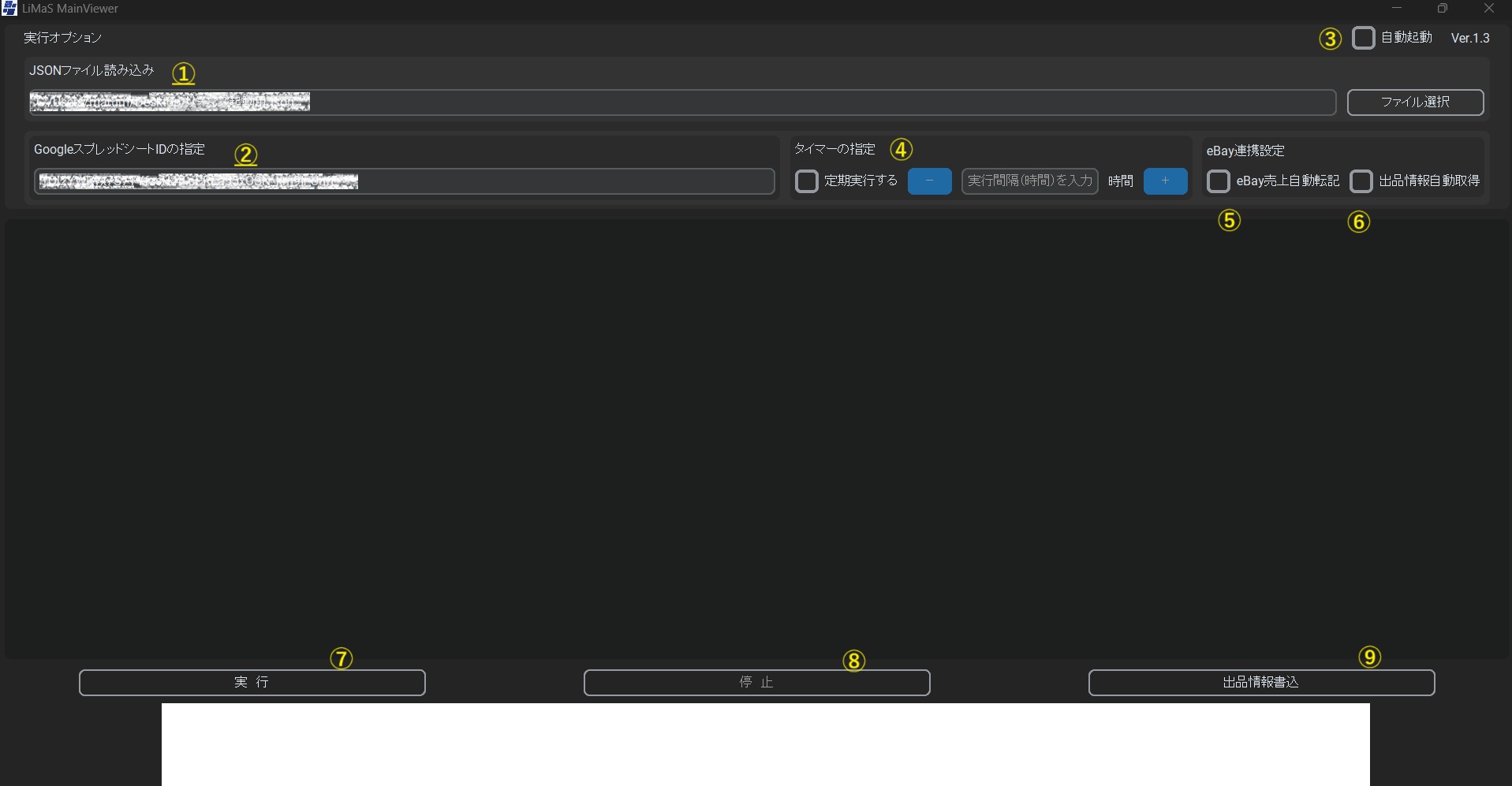Check the 出品情報自動取得 box
Viewport: 1512px width, 786px height.
[1361, 181]
